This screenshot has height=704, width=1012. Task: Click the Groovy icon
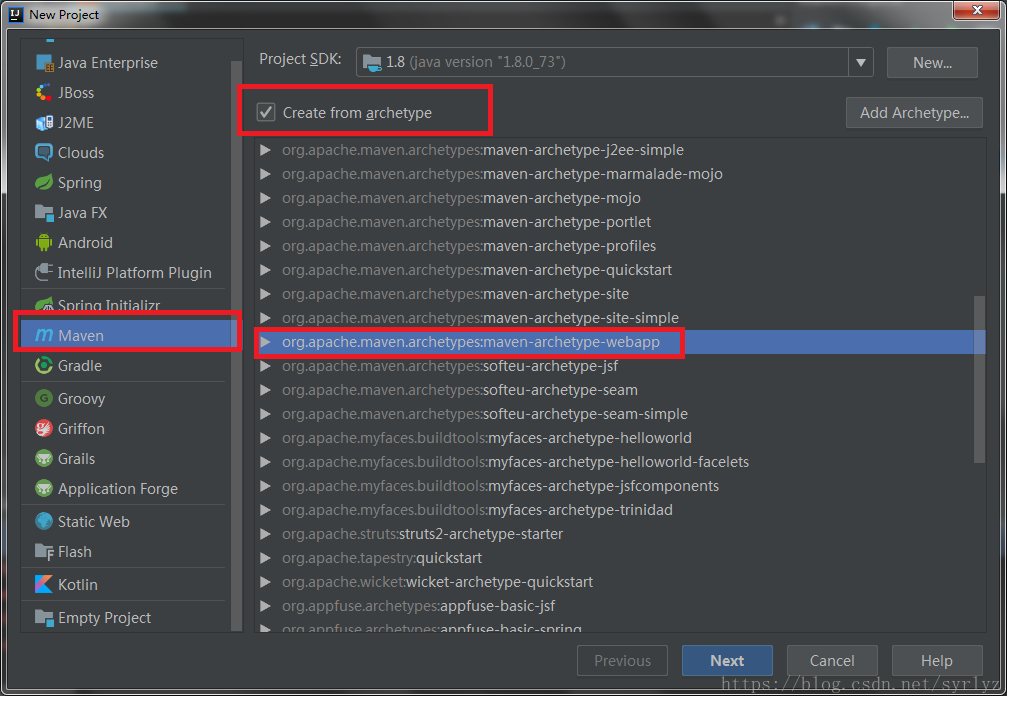[44, 399]
